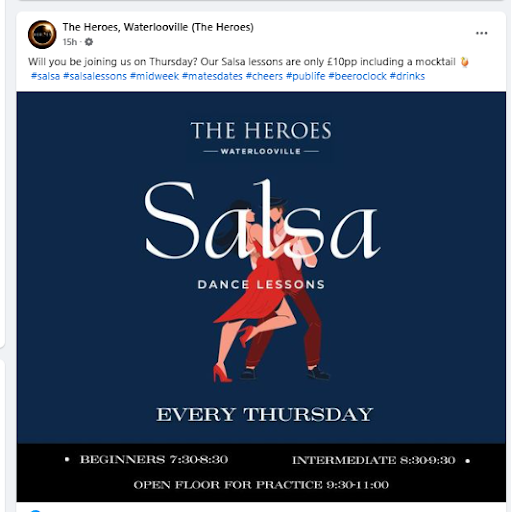The height and width of the screenshot is (512, 511).
Task: Select the #cheers hashtag
Action: 264,76
